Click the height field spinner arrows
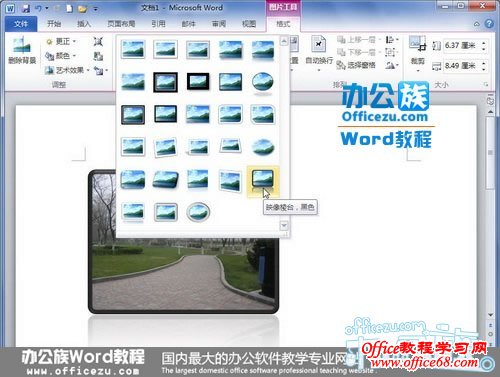The image size is (500, 377). click(x=484, y=45)
